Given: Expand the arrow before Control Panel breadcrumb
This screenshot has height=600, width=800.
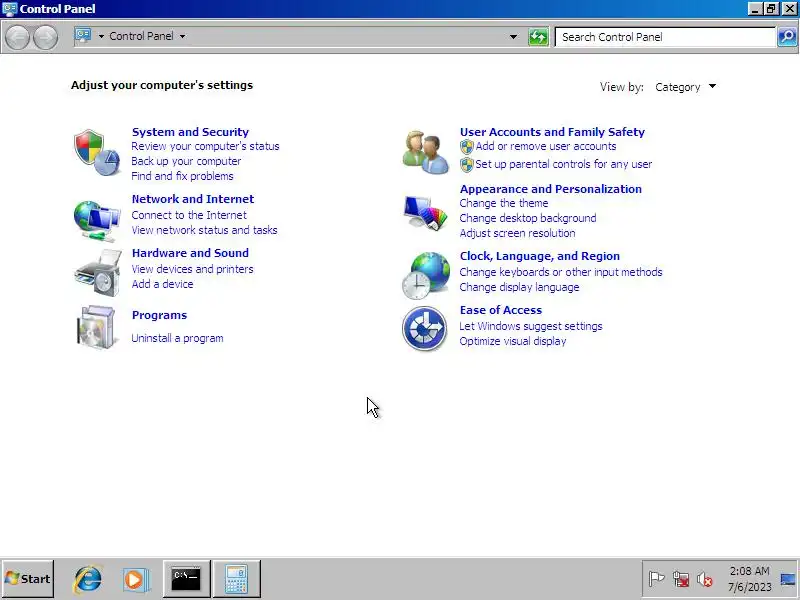Looking at the screenshot, I should point(101,36).
